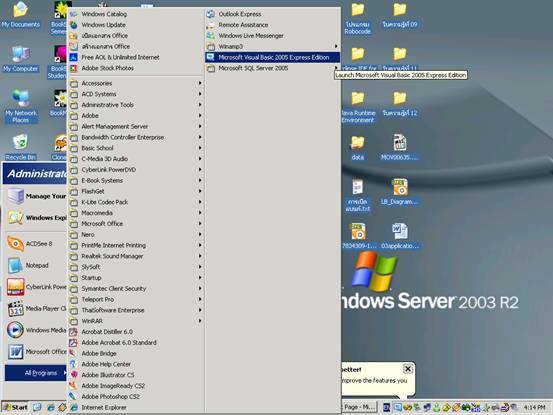Select Outlook Express menu entry
The height and width of the screenshot is (415, 553).
273,14
